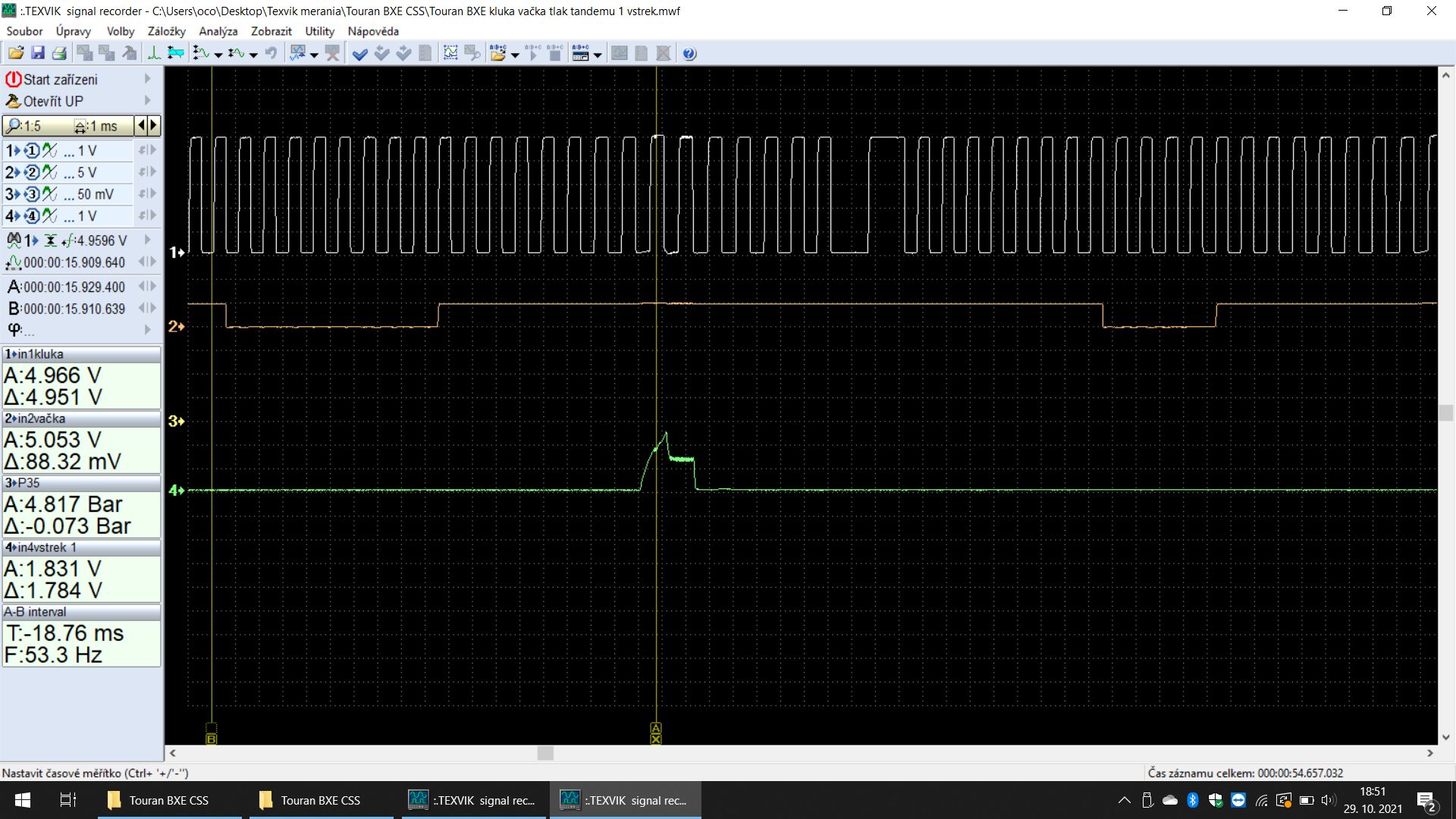Open the Analýza menu

(218, 31)
